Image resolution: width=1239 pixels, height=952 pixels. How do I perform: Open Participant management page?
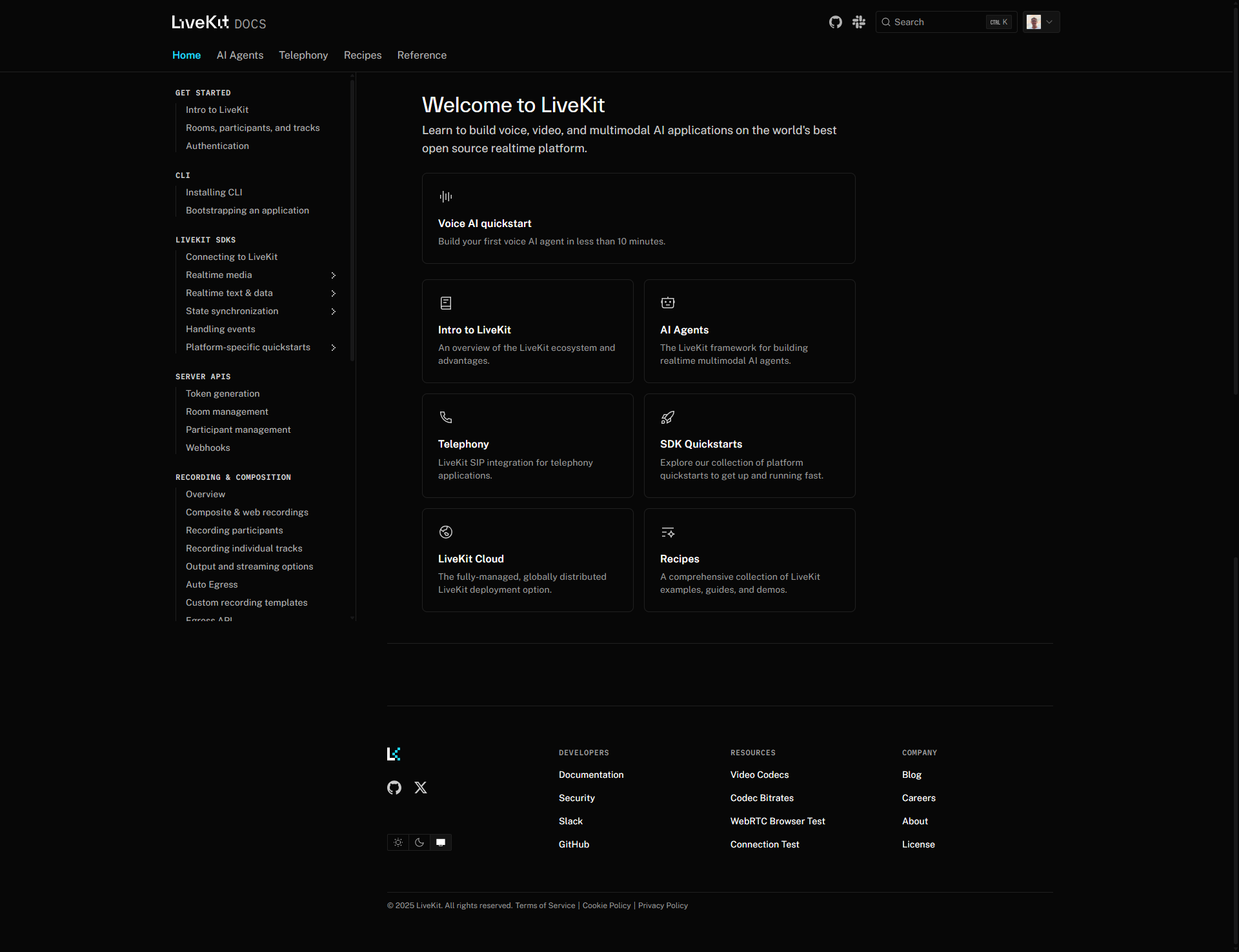coord(238,430)
